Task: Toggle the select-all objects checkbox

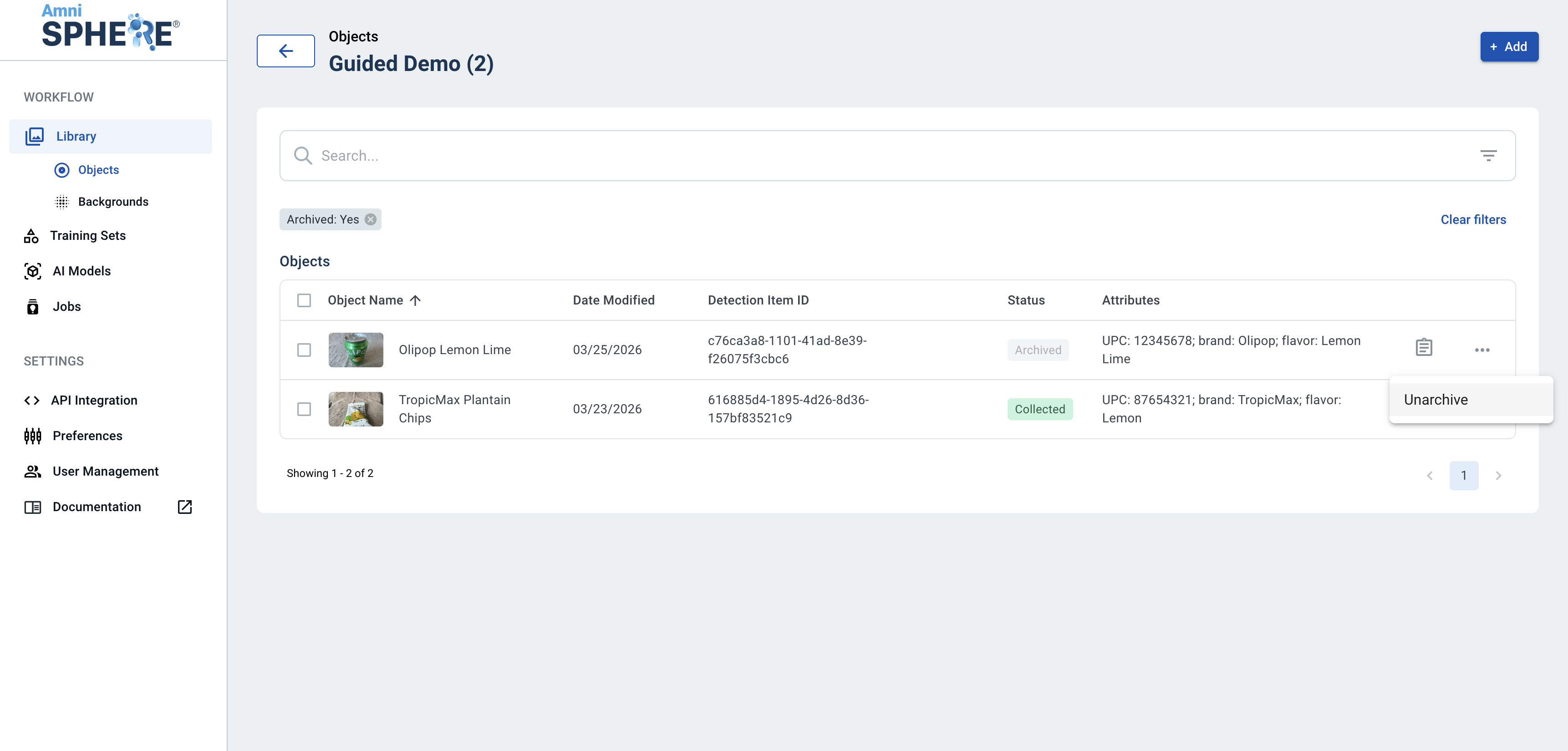Action: tap(304, 301)
